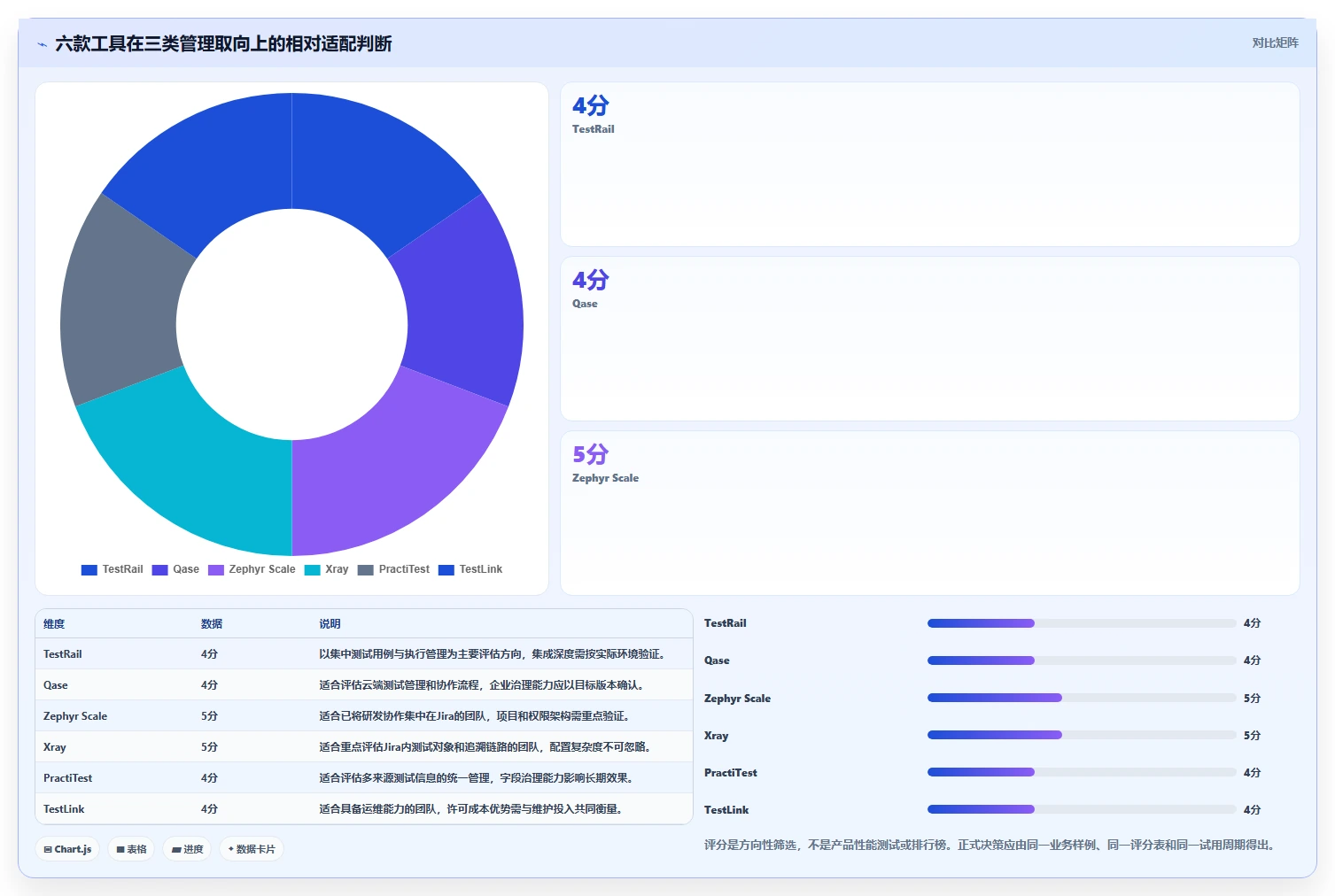The width and height of the screenshot is (1335, 896).
Task: Toggle the Xray legend item under the donut
Action: [x=326, y=569]
